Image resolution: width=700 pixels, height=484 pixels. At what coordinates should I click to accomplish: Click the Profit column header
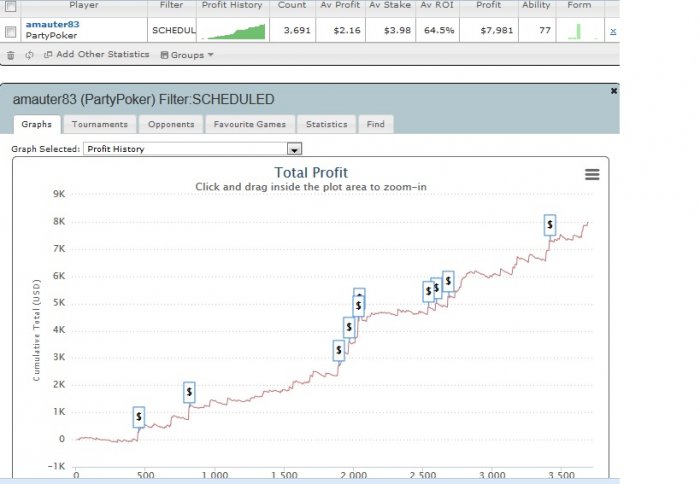tap(488, 5)
